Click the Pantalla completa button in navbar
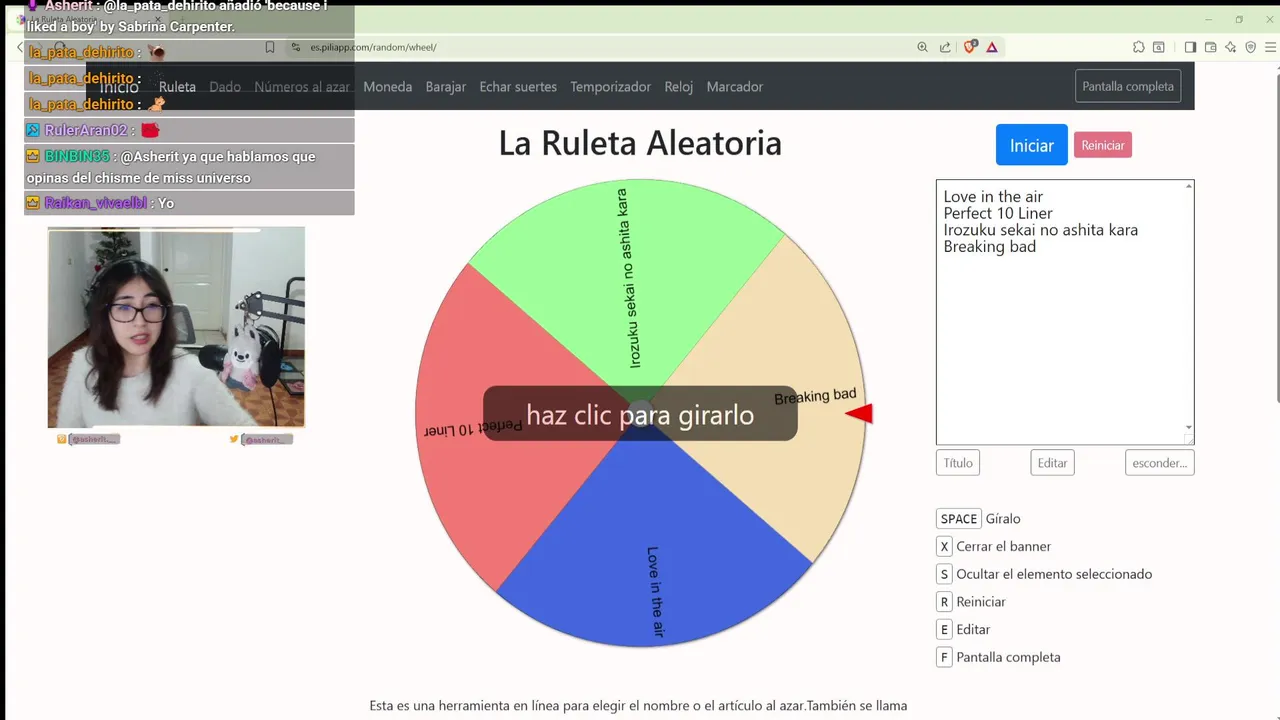The image size is (1280, 720). (1128, 86)
